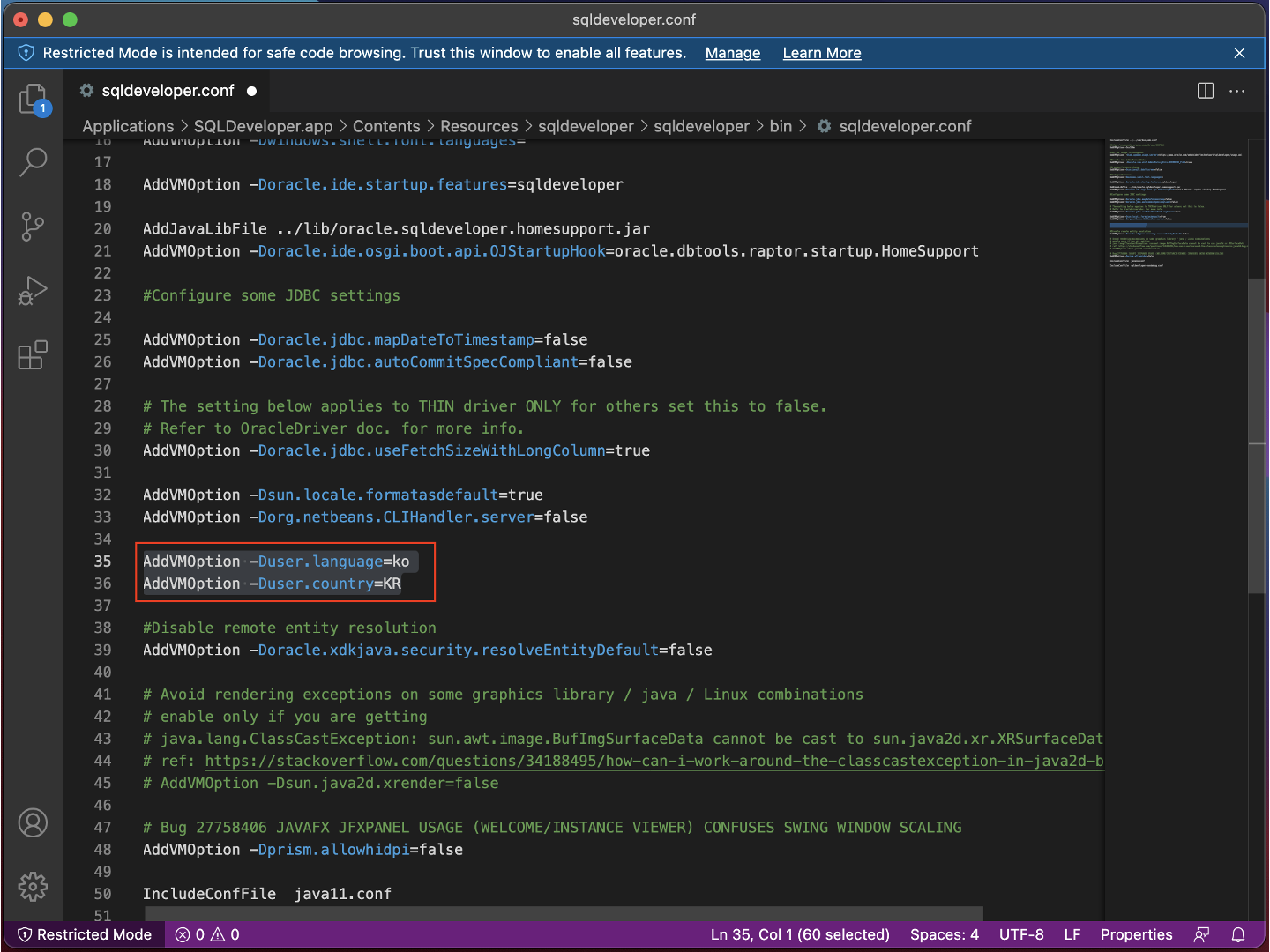Click the horizontal scrollbar at editor bottom

tap(564, 913)
